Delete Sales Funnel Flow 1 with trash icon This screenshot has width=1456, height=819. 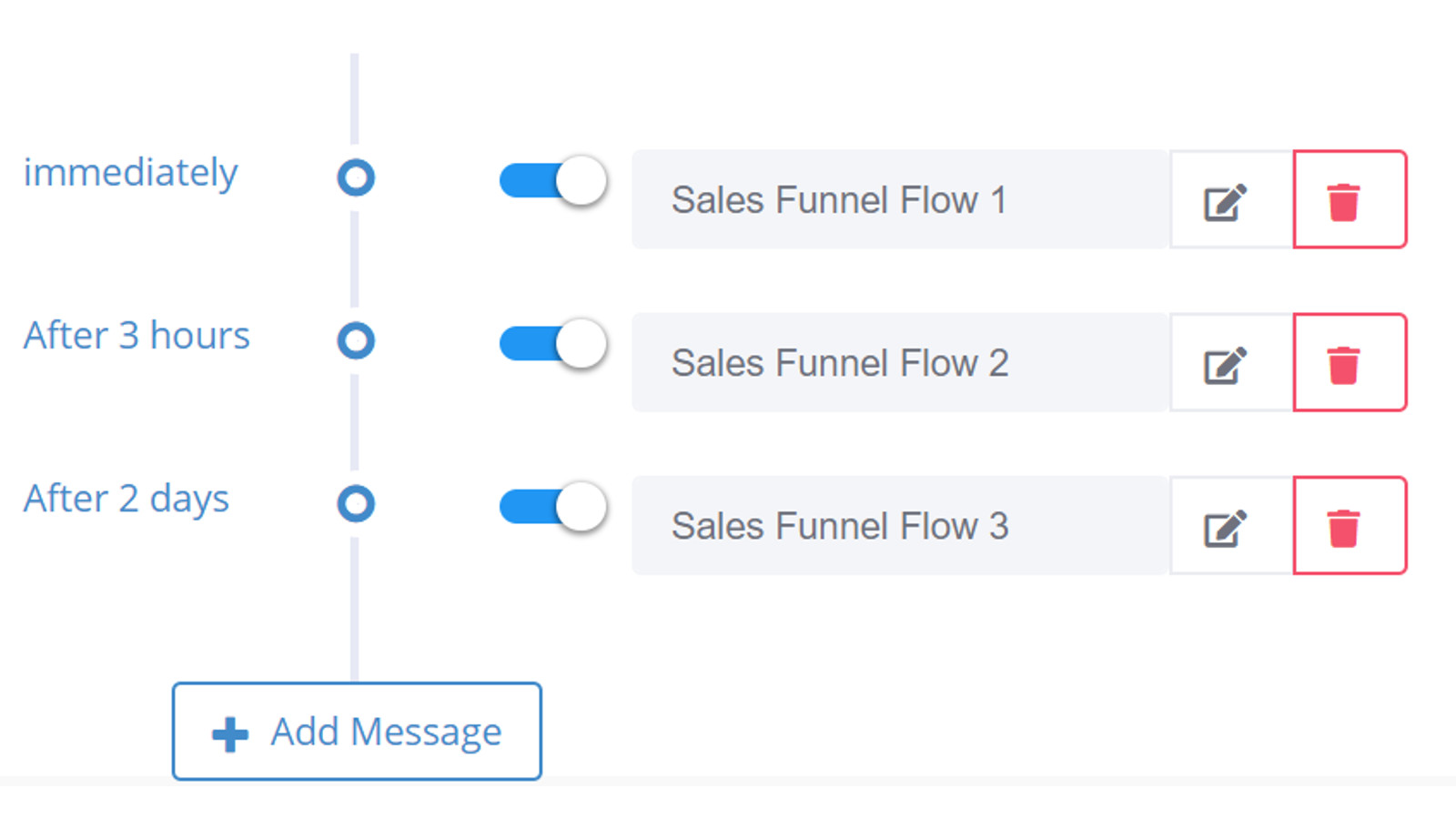(1350, 200)
